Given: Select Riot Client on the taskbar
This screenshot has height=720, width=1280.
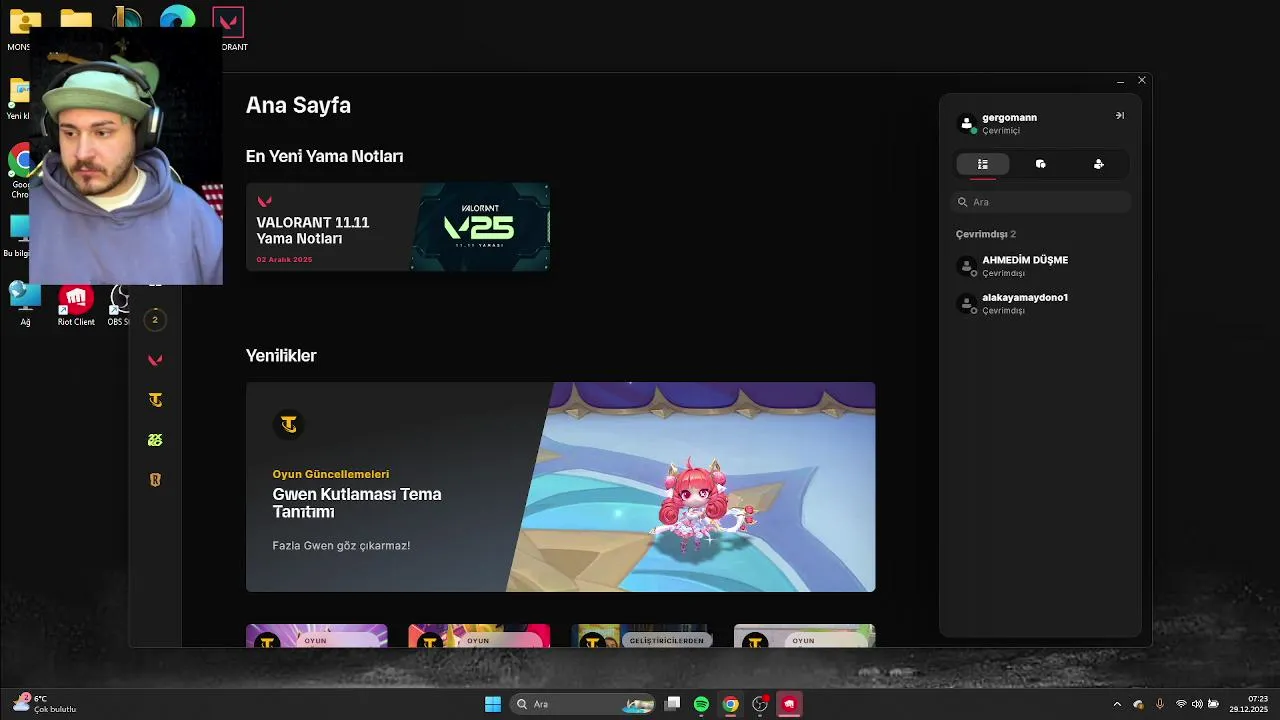Looking at the screenshot, I should point(789,704).
